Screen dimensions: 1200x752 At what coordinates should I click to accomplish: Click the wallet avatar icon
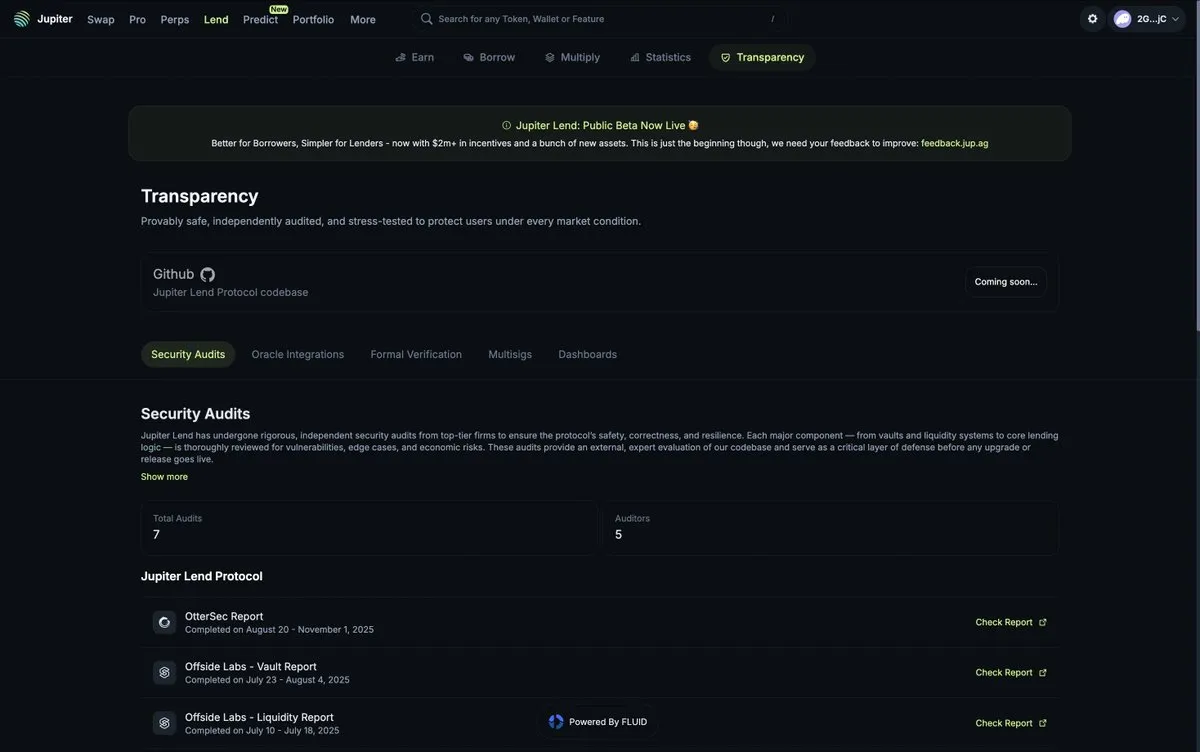coord(1123,19)
